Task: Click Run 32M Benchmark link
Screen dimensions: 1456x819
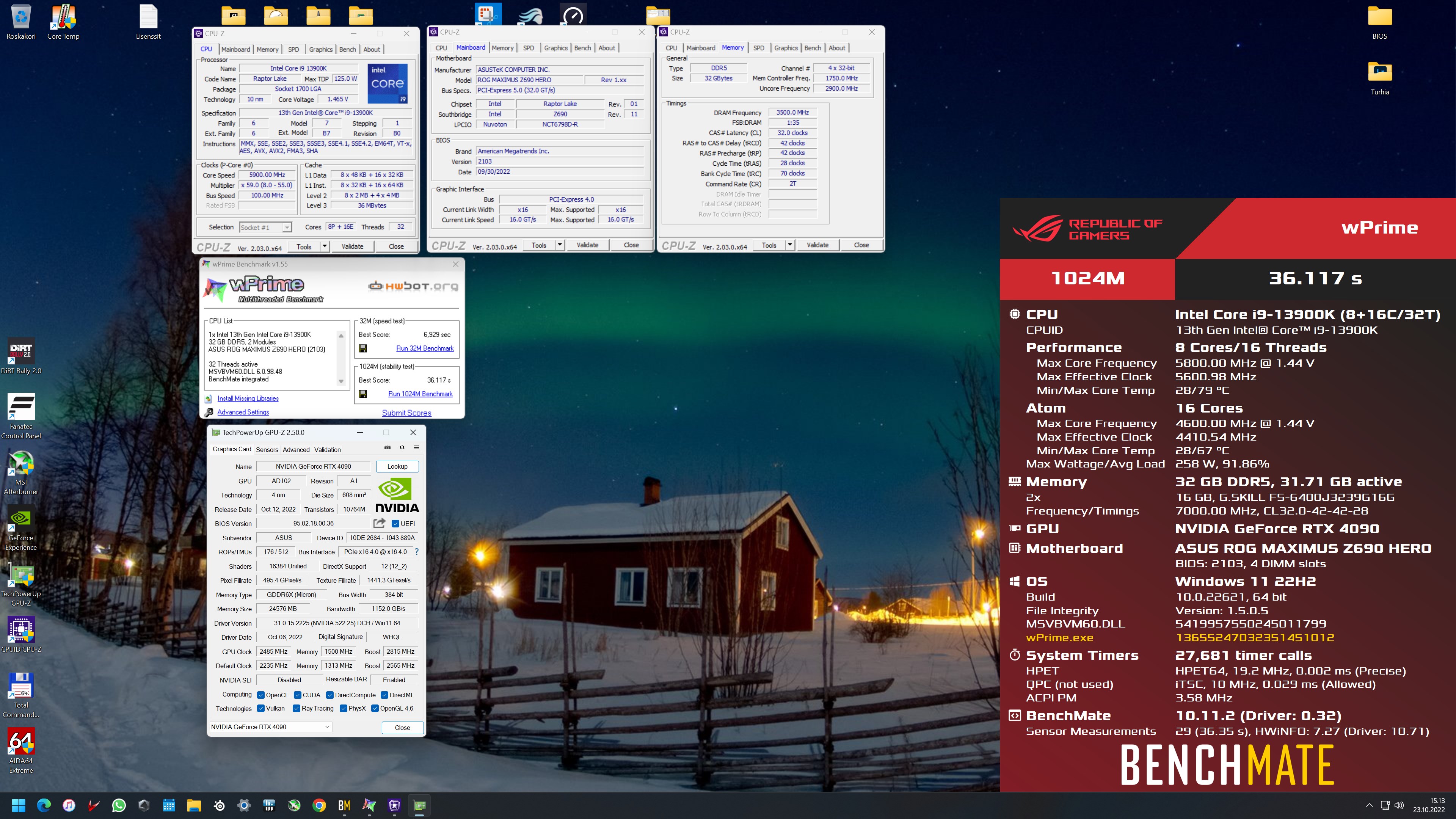Action: tap(425, 349)
